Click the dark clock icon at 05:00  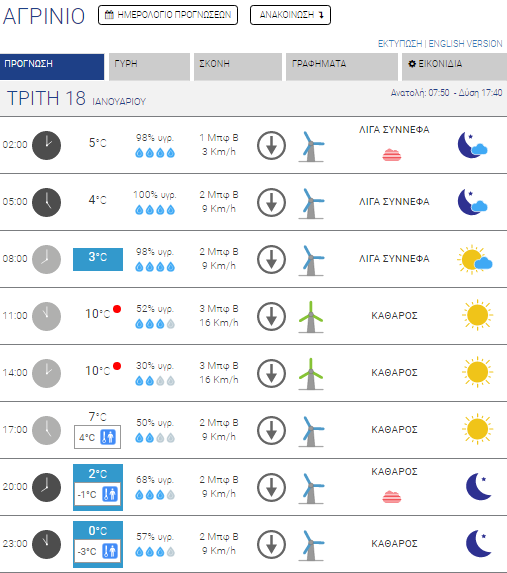pyautogui.click(x=46, y=202)
